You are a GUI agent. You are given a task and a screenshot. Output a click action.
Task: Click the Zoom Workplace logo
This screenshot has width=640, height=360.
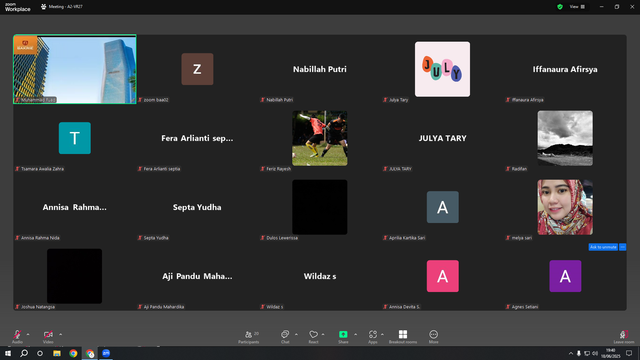pos(18,7)
